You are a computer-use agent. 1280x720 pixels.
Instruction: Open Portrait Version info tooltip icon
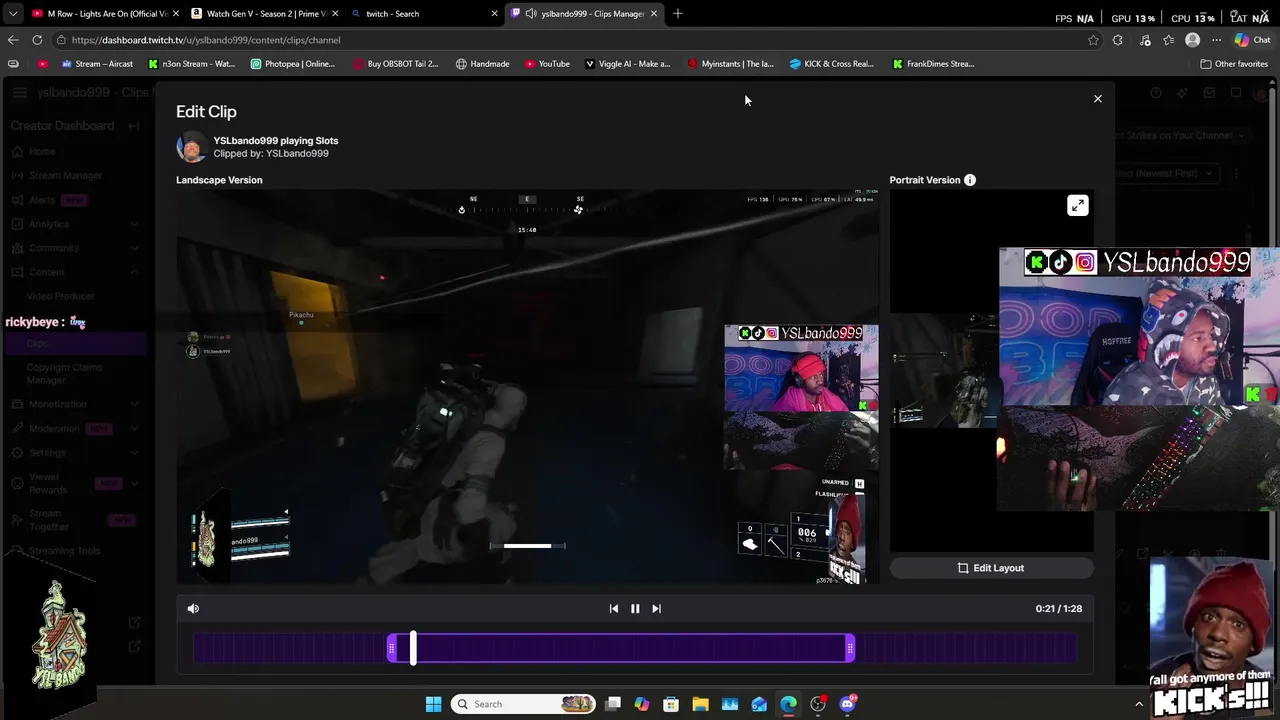pyautogui.click(x=969, y=180)
